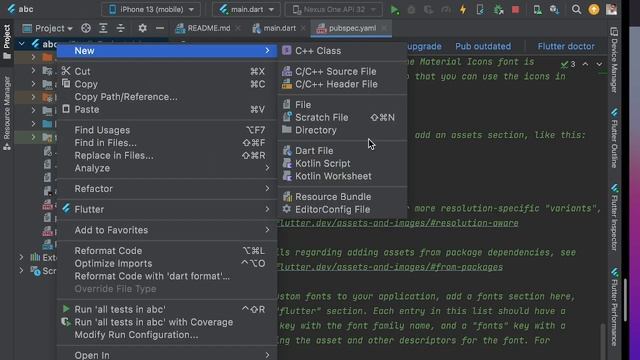The image size is (640, 360).
Task: Jump to previous highlighted problem arrow
Action: pos(585,64)
